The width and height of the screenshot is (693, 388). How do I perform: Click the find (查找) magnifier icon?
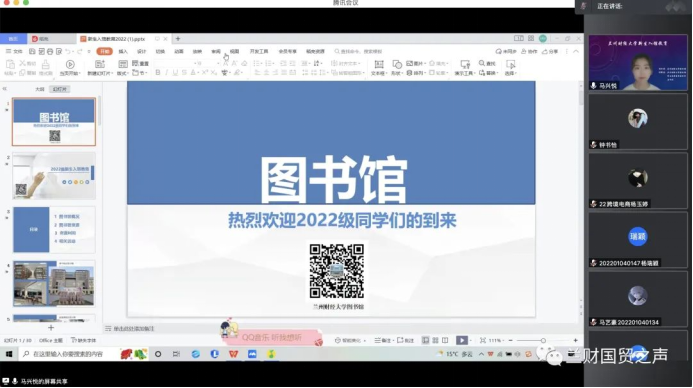click(x=482, y=63)
